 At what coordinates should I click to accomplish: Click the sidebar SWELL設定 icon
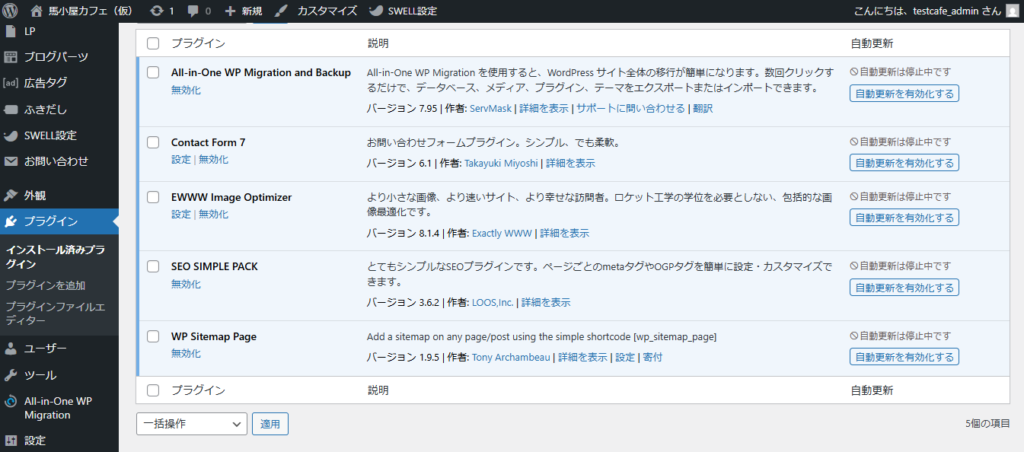(10, 136)
